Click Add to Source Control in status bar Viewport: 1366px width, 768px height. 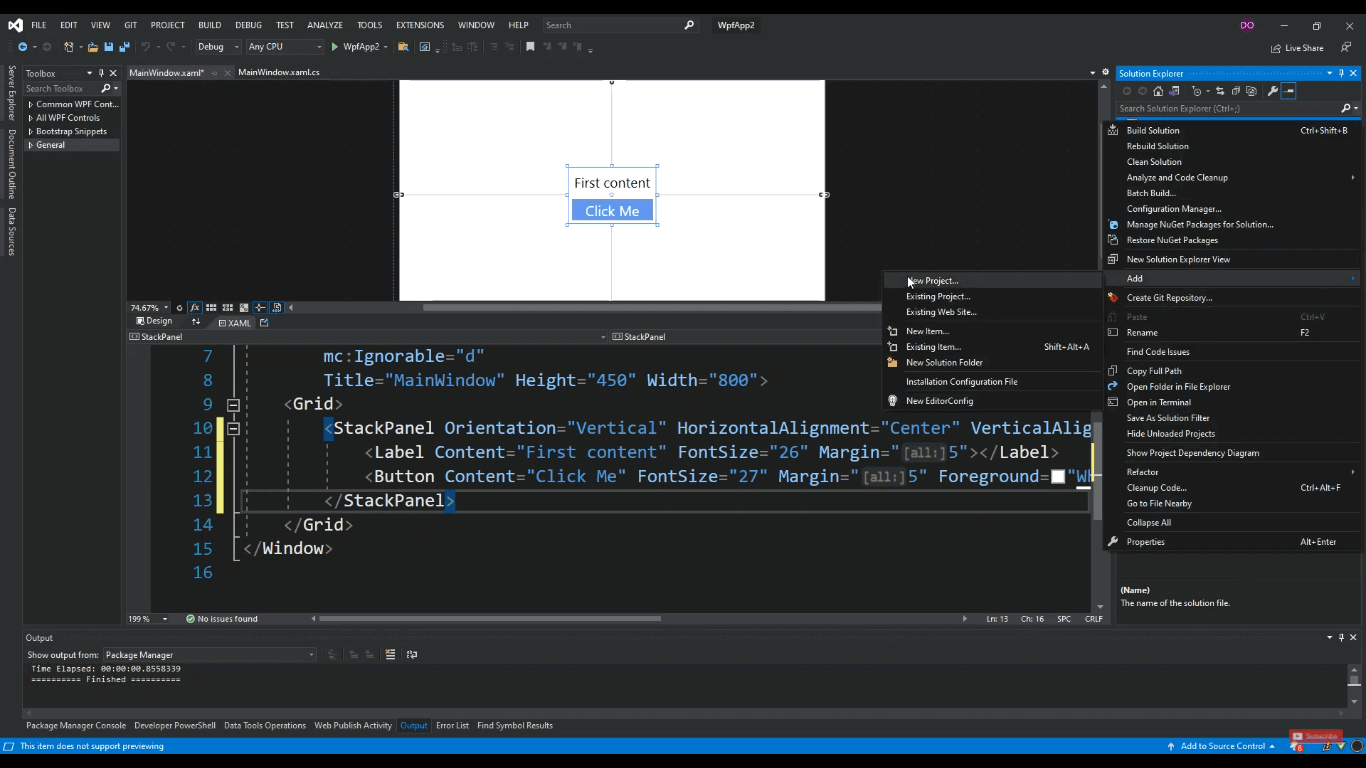tap(1221, 746)
